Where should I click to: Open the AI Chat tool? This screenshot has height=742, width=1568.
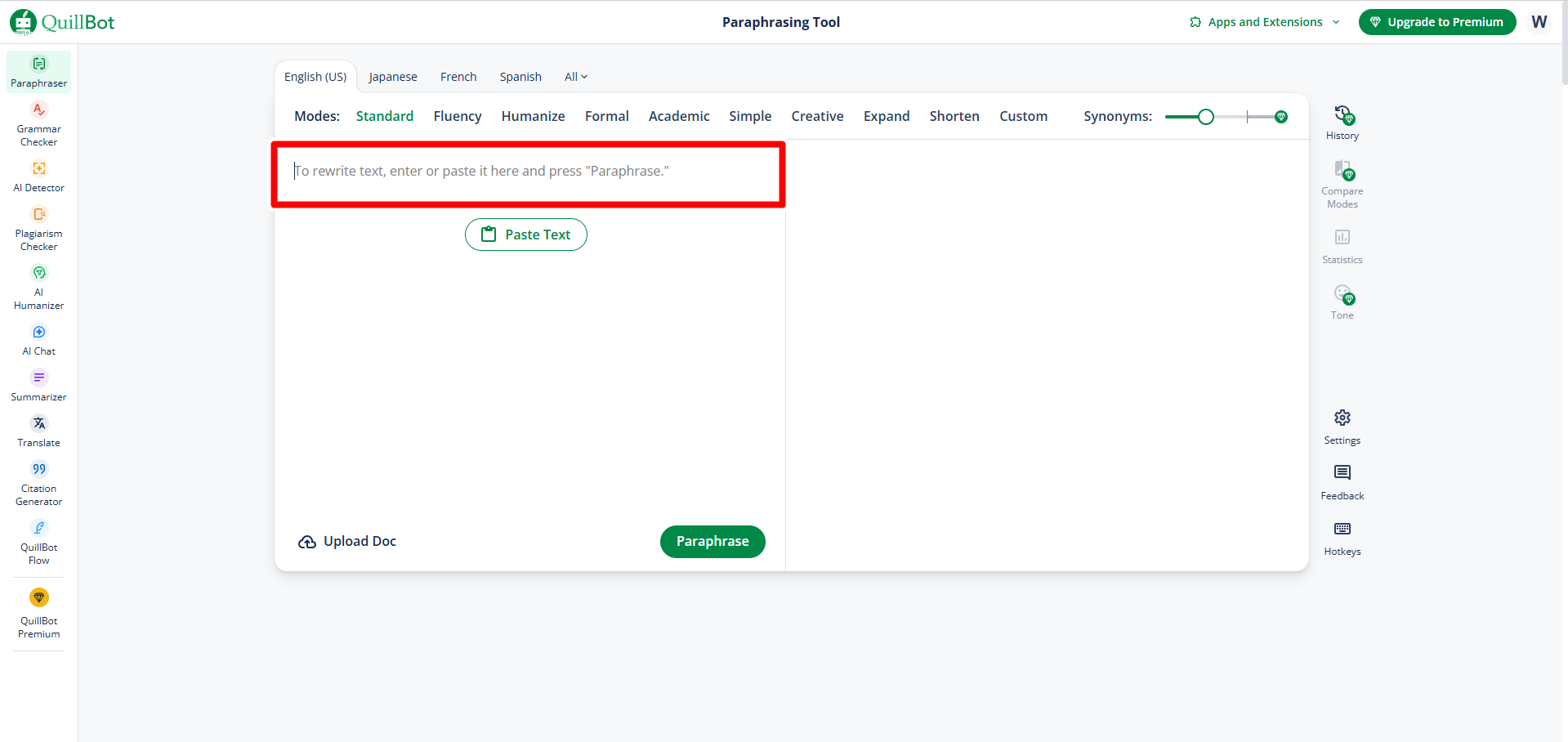pyautogui.click(x=38, y=340)
